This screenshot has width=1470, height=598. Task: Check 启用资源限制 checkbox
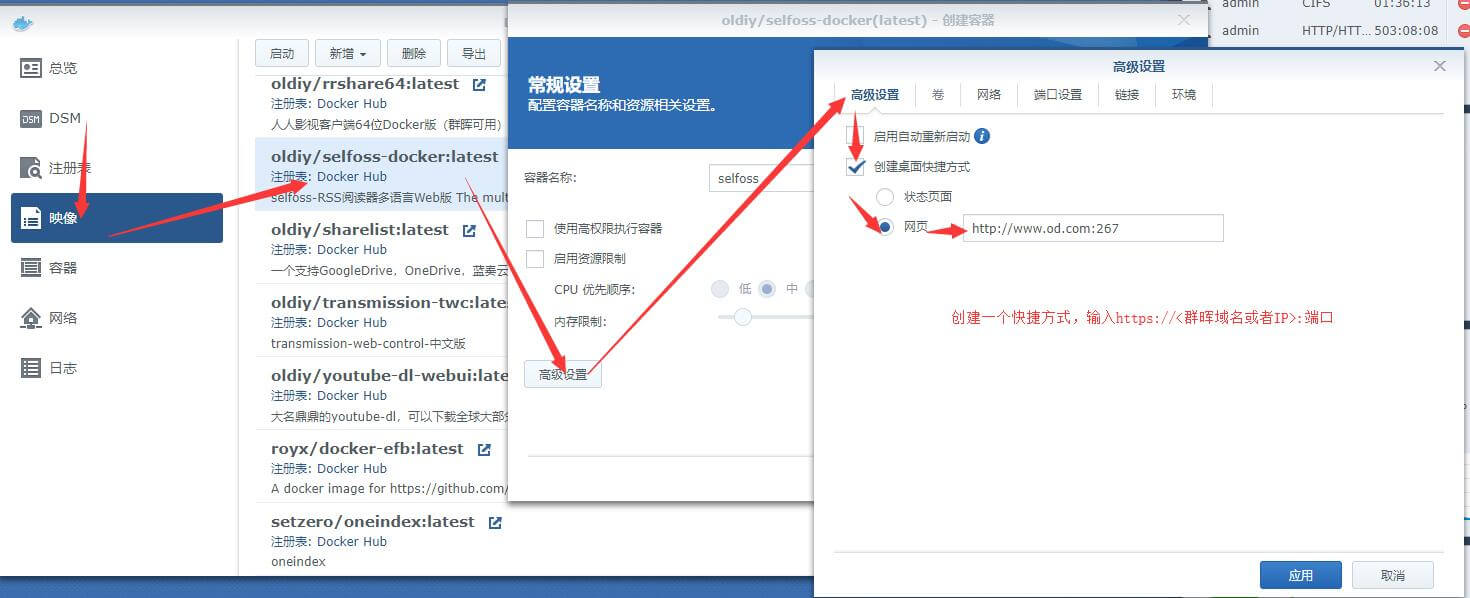click(x=535, y=258)
